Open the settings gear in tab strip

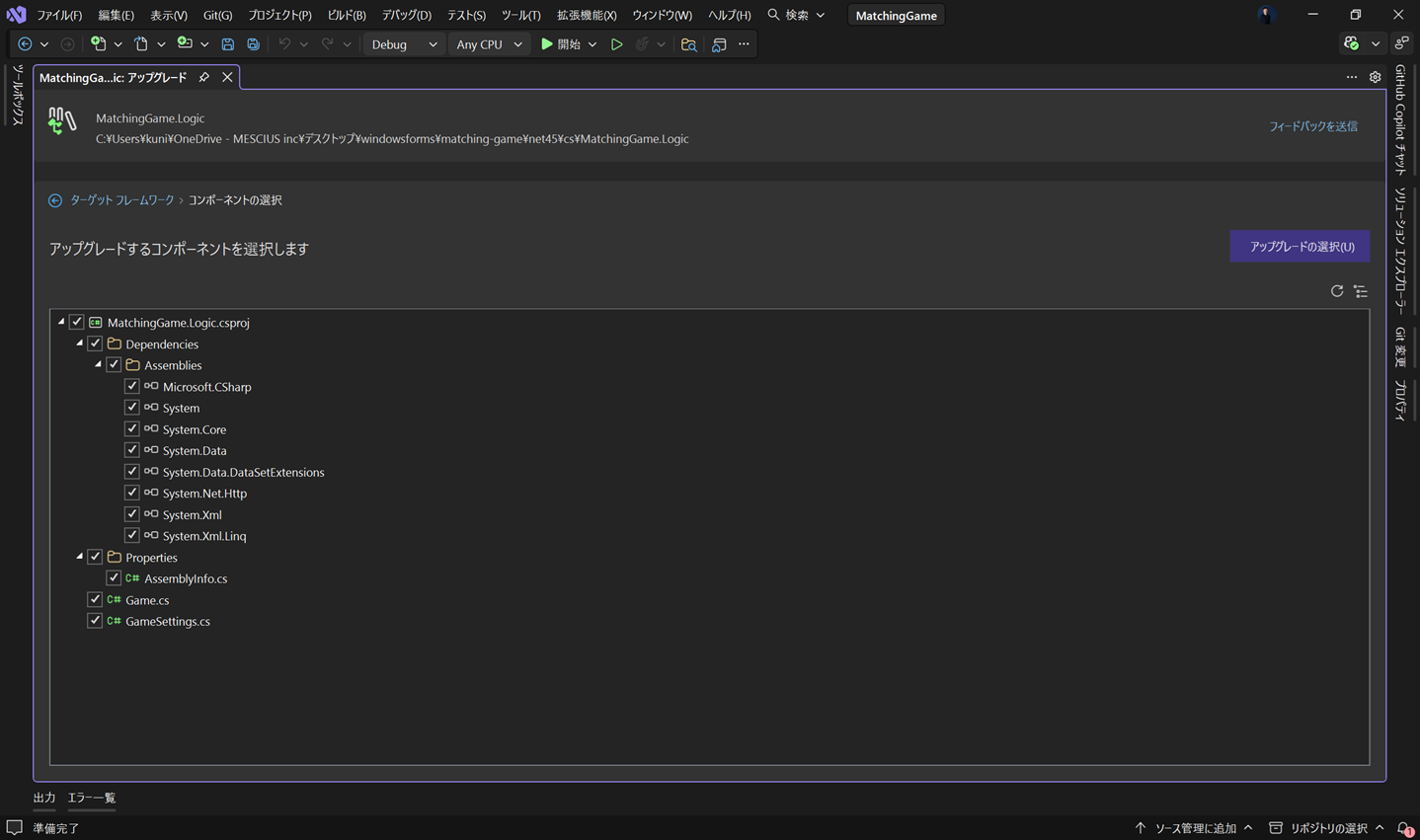(x=1375, y=77)
